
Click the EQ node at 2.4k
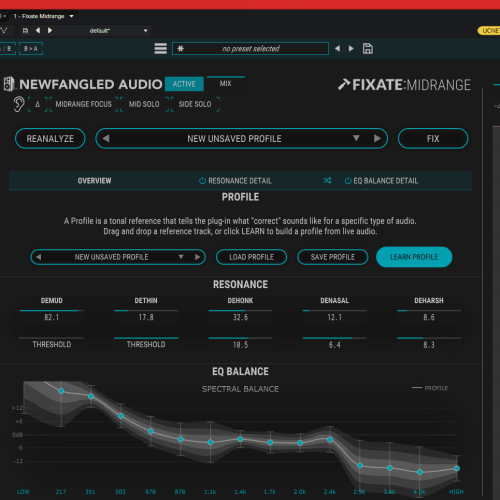click(x=330, y=440)
